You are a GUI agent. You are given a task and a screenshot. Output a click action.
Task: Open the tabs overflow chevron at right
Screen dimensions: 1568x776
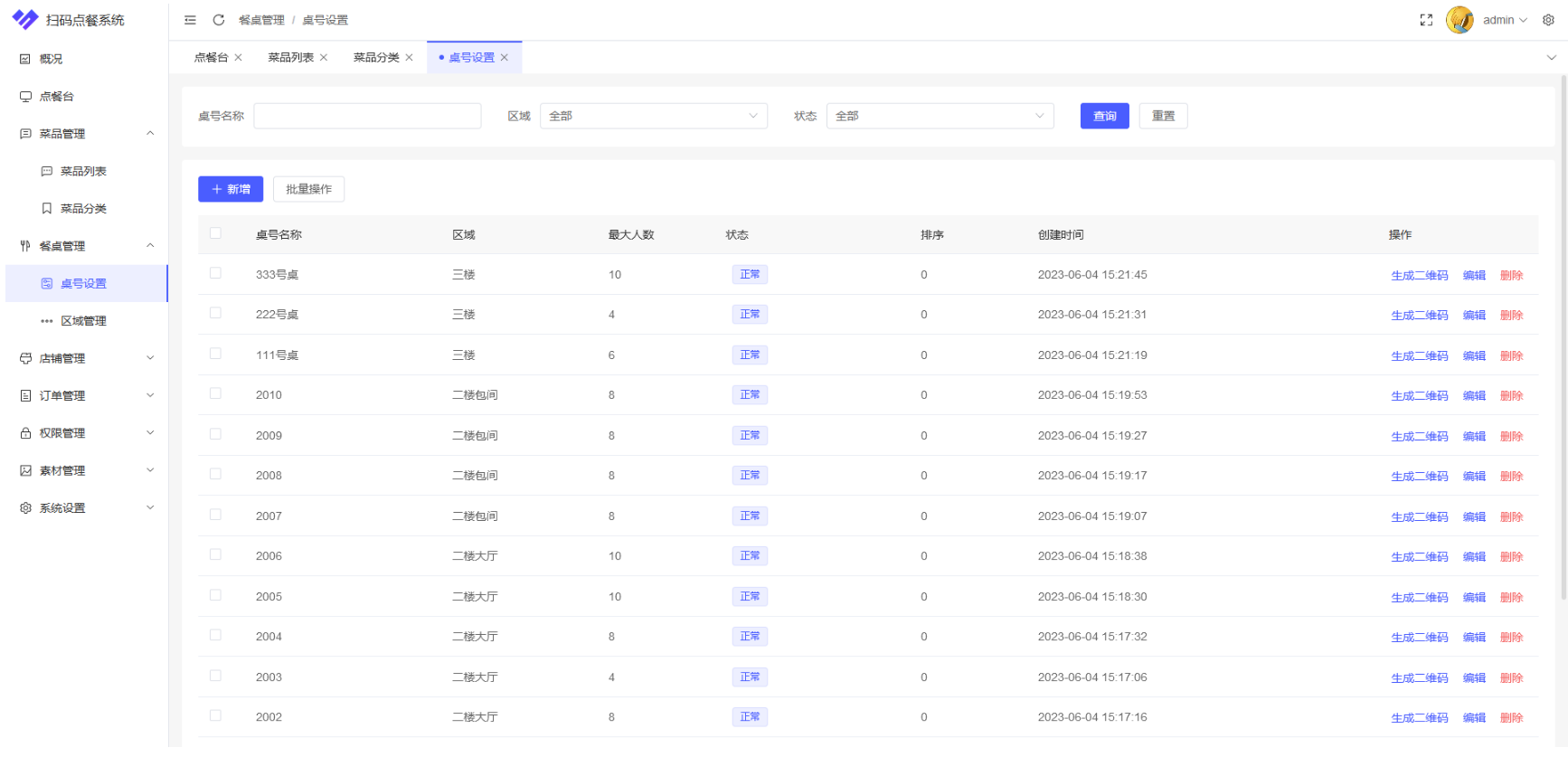[x=1552, y=57]
